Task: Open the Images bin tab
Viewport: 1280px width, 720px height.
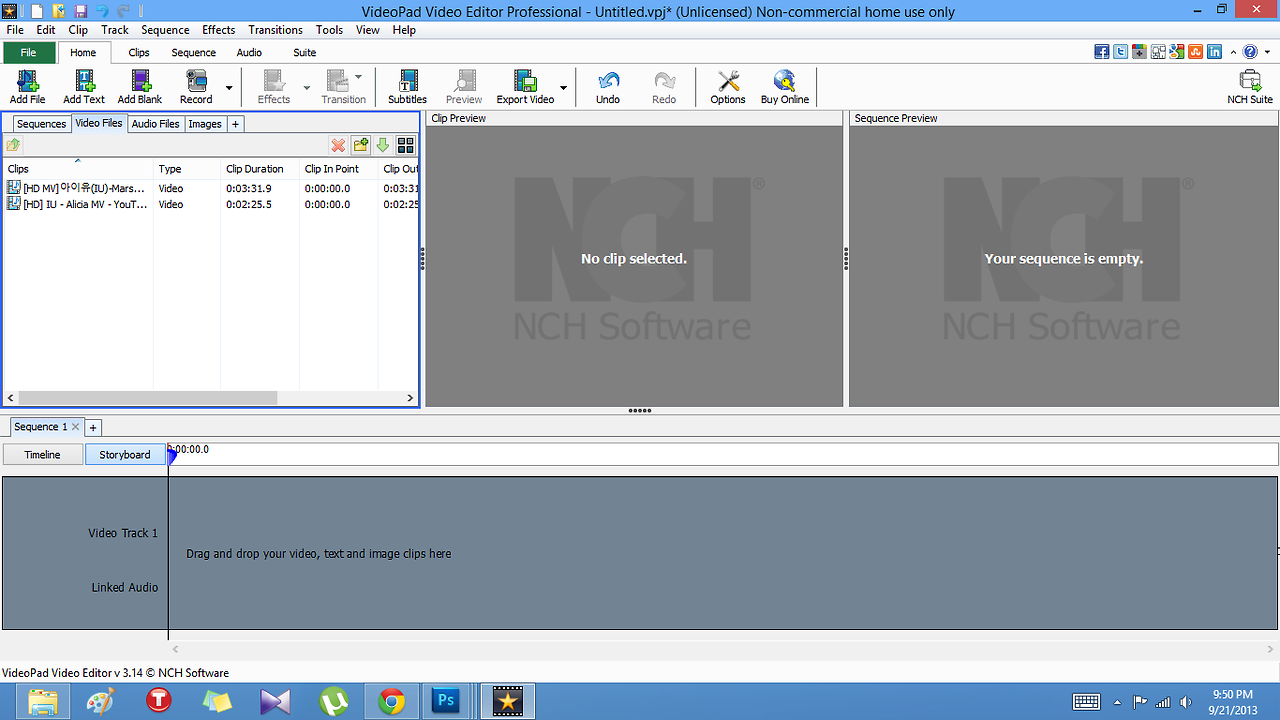Action: (x=205, y=124)
